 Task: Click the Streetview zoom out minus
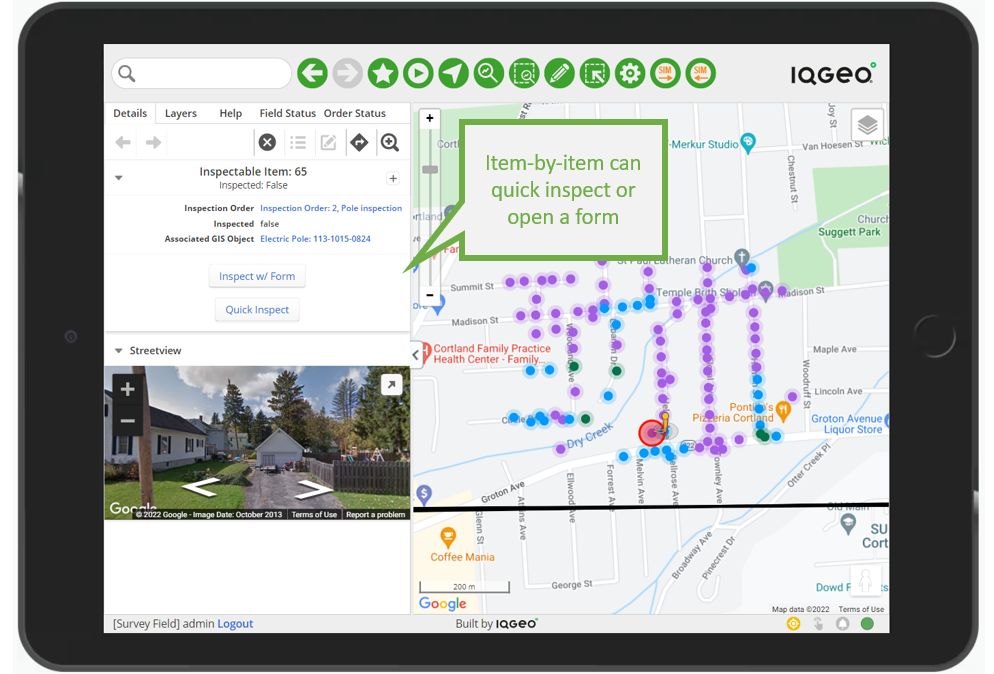127,420
